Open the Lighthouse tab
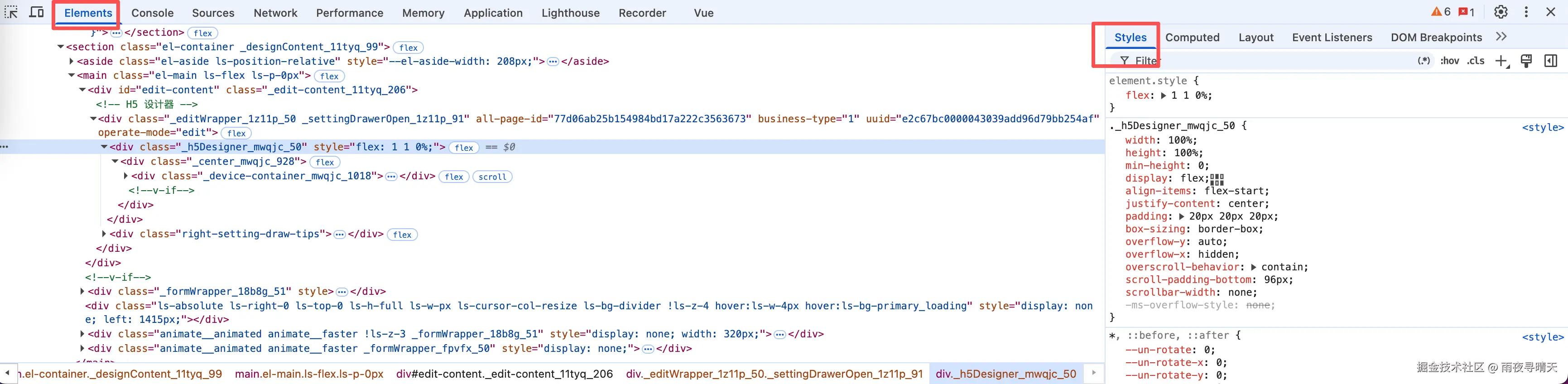 570,13
